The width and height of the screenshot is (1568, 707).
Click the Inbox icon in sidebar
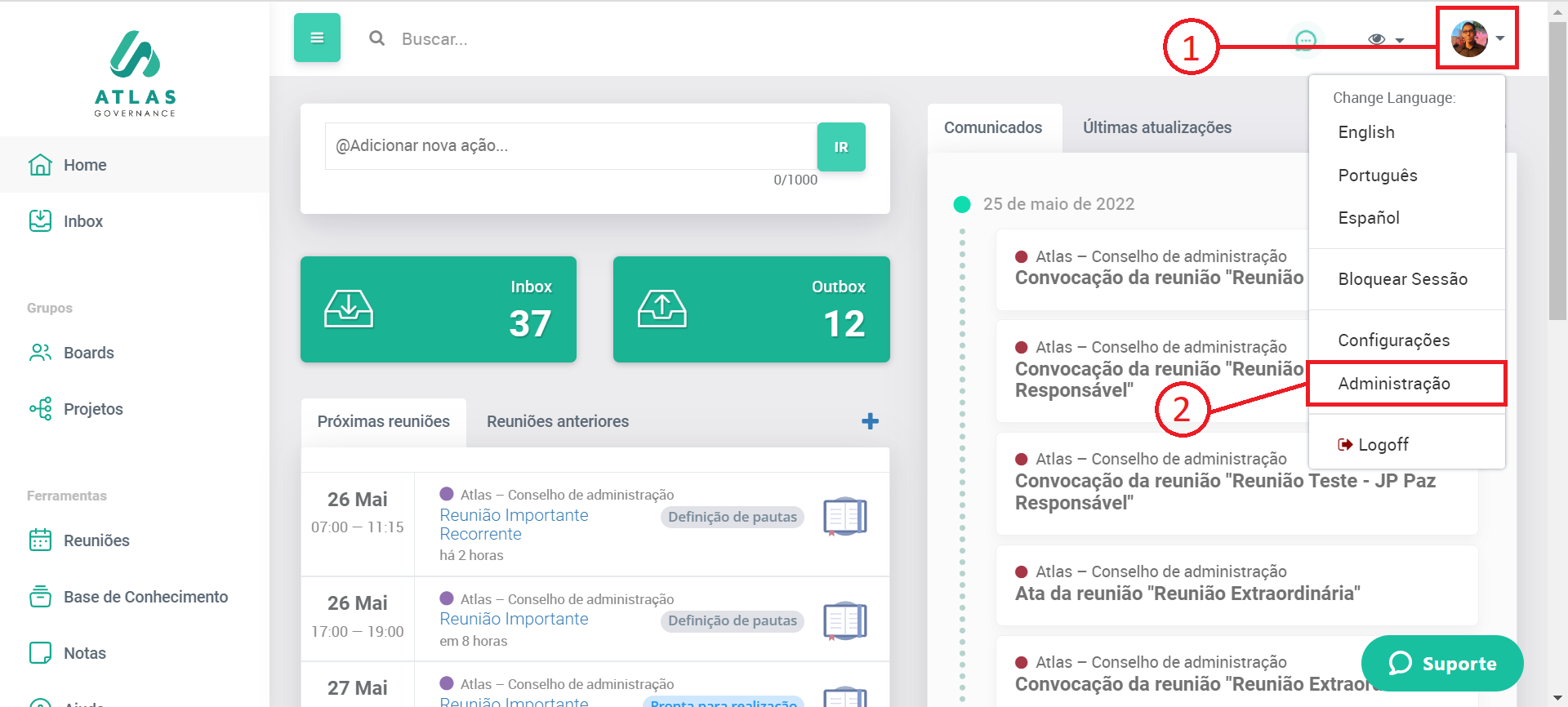coord(40,221)
